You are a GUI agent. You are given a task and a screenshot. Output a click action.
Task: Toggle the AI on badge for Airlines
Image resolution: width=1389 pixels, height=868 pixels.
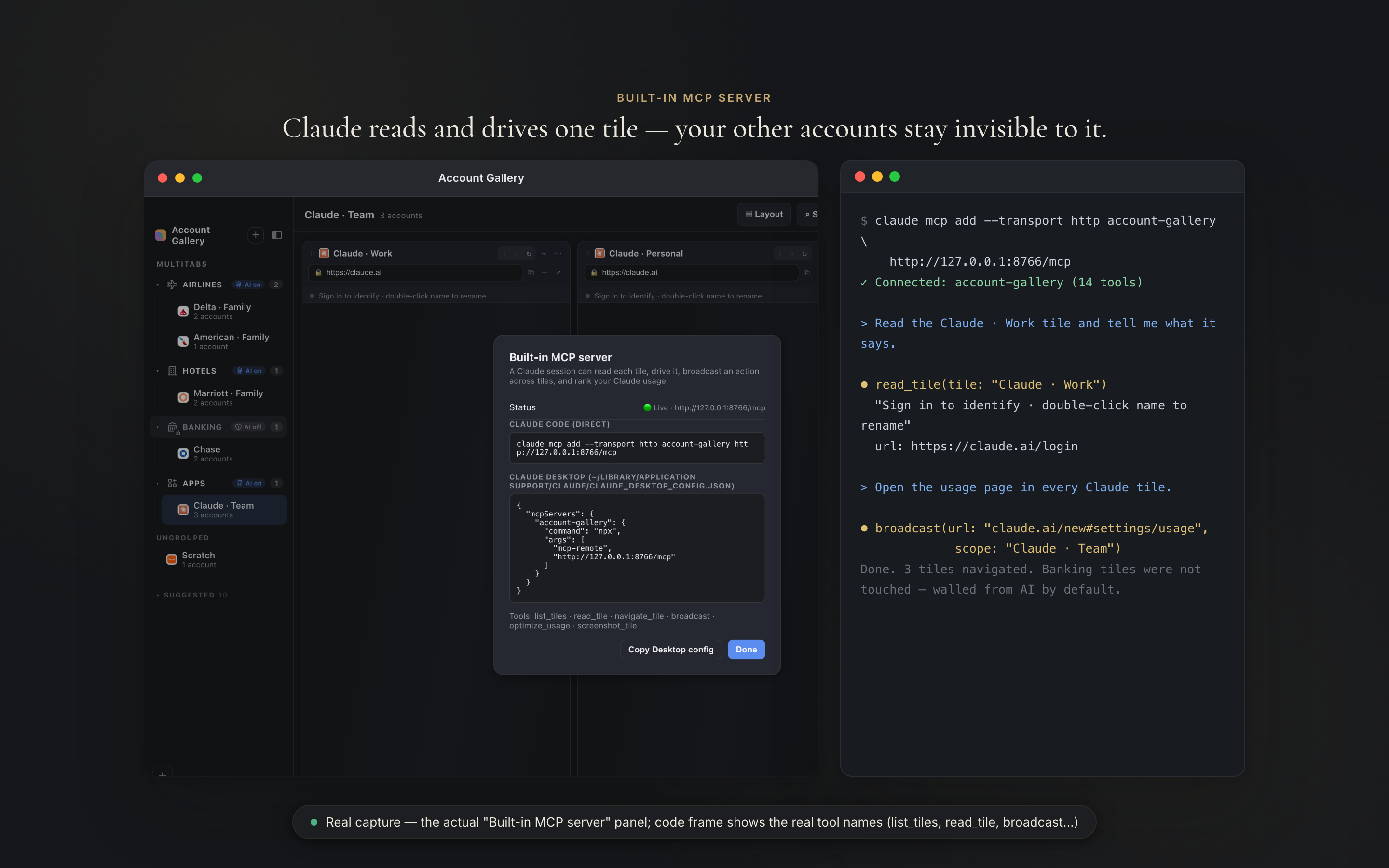[248, 285]
